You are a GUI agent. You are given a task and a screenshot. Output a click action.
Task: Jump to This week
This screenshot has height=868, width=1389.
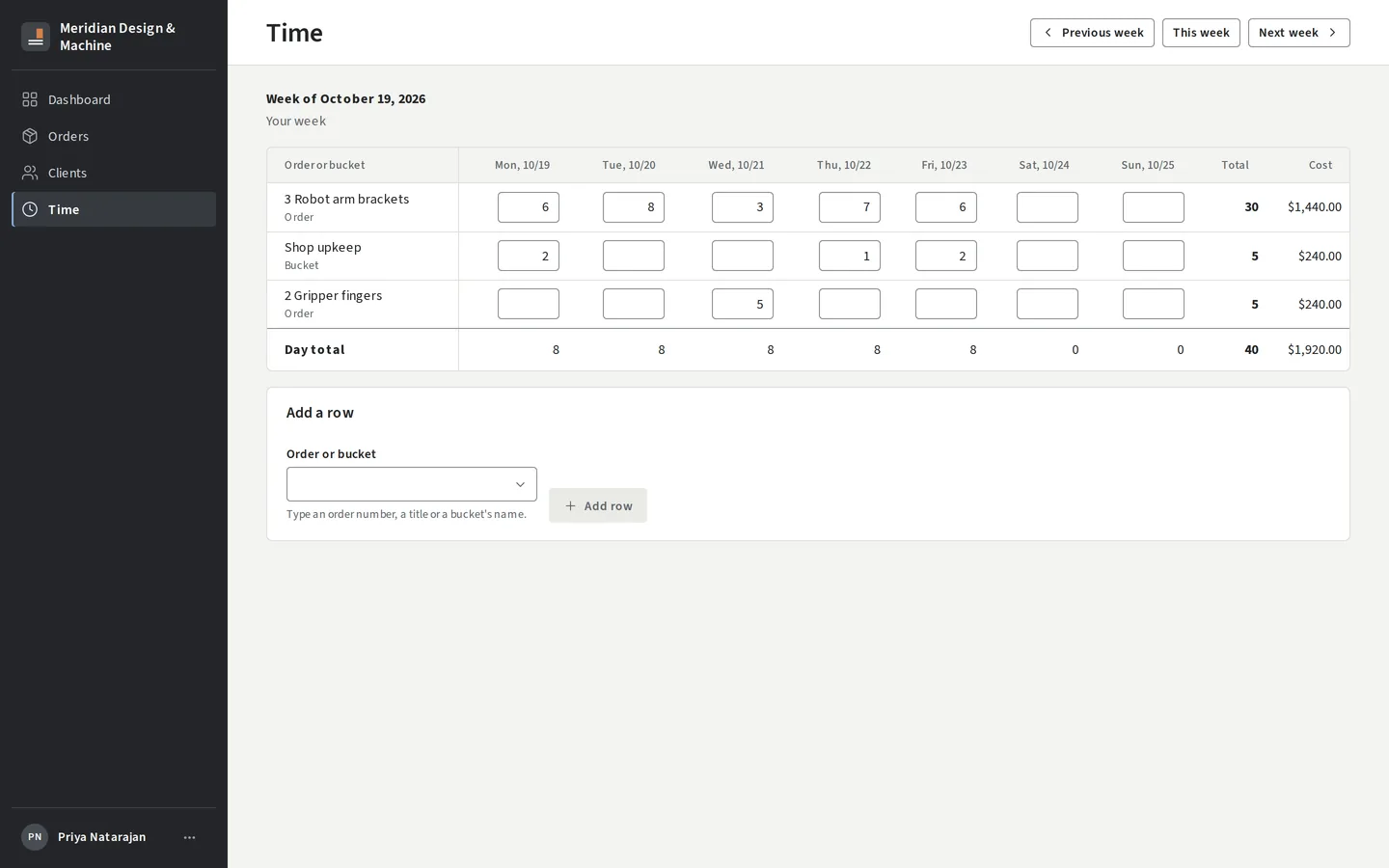1201,33
